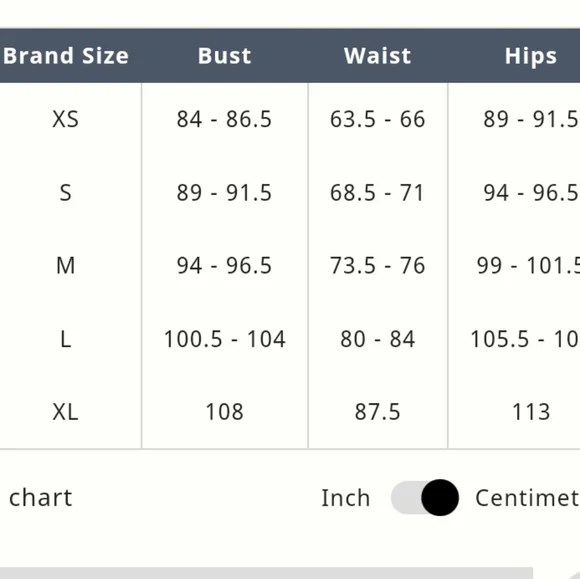
Task: Click the Hips column header
Action: (x=531, y=56)
